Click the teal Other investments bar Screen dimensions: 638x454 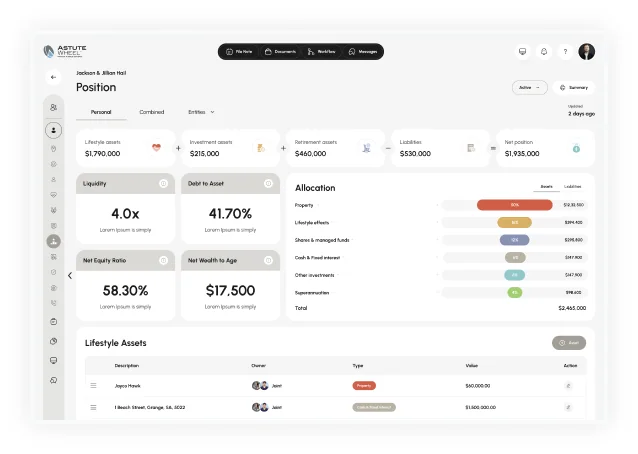[514, 275]
